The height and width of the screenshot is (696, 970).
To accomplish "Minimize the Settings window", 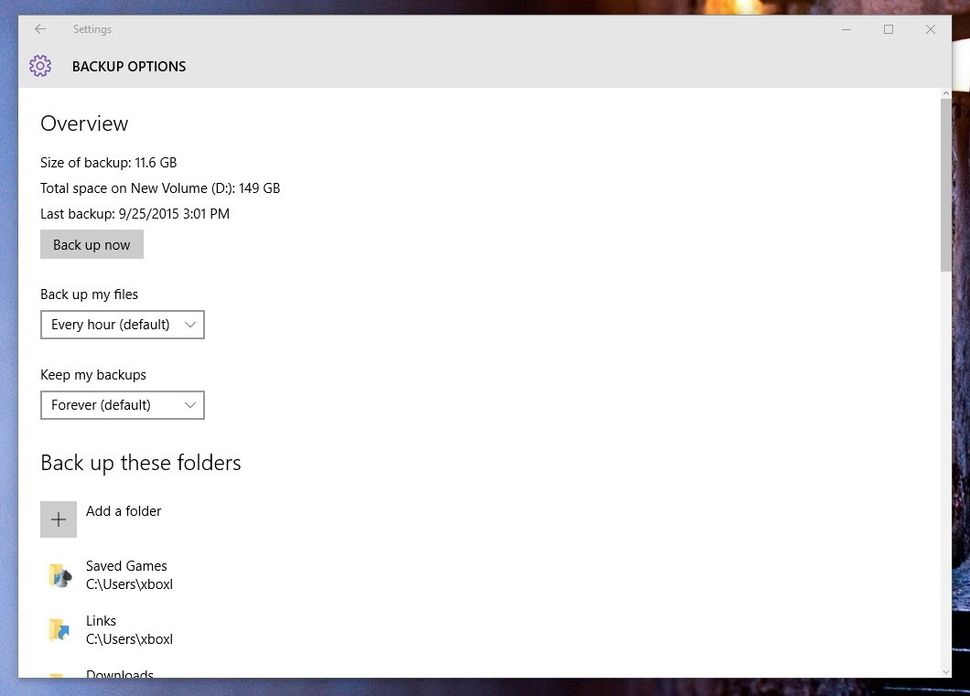I will (846, 29).
